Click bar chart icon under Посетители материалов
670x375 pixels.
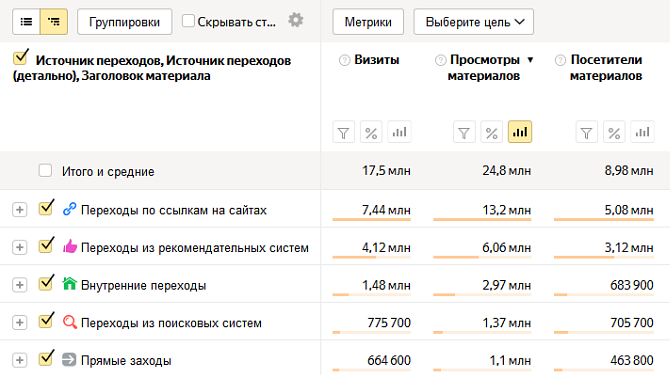642,132
